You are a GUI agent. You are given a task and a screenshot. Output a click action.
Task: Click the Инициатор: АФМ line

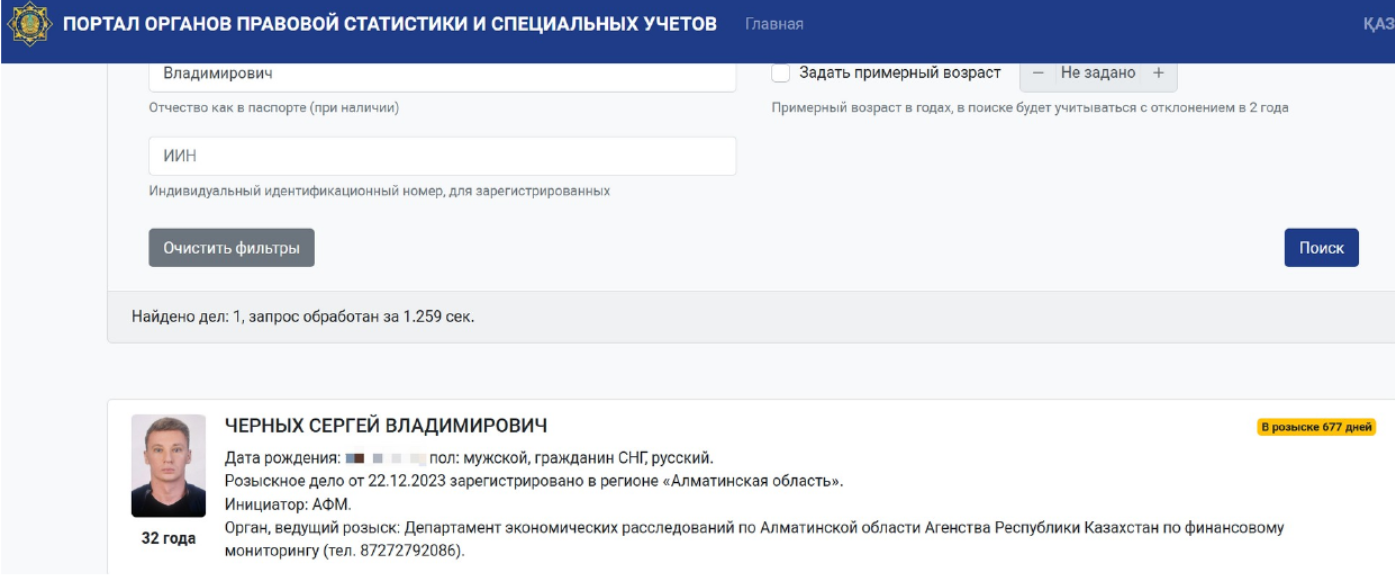288,504
